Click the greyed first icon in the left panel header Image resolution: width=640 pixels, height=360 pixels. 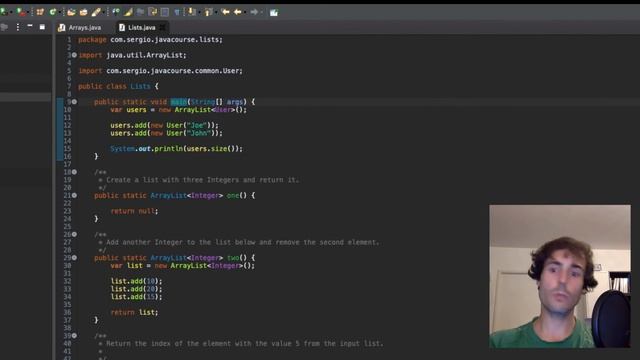(4, 27)
